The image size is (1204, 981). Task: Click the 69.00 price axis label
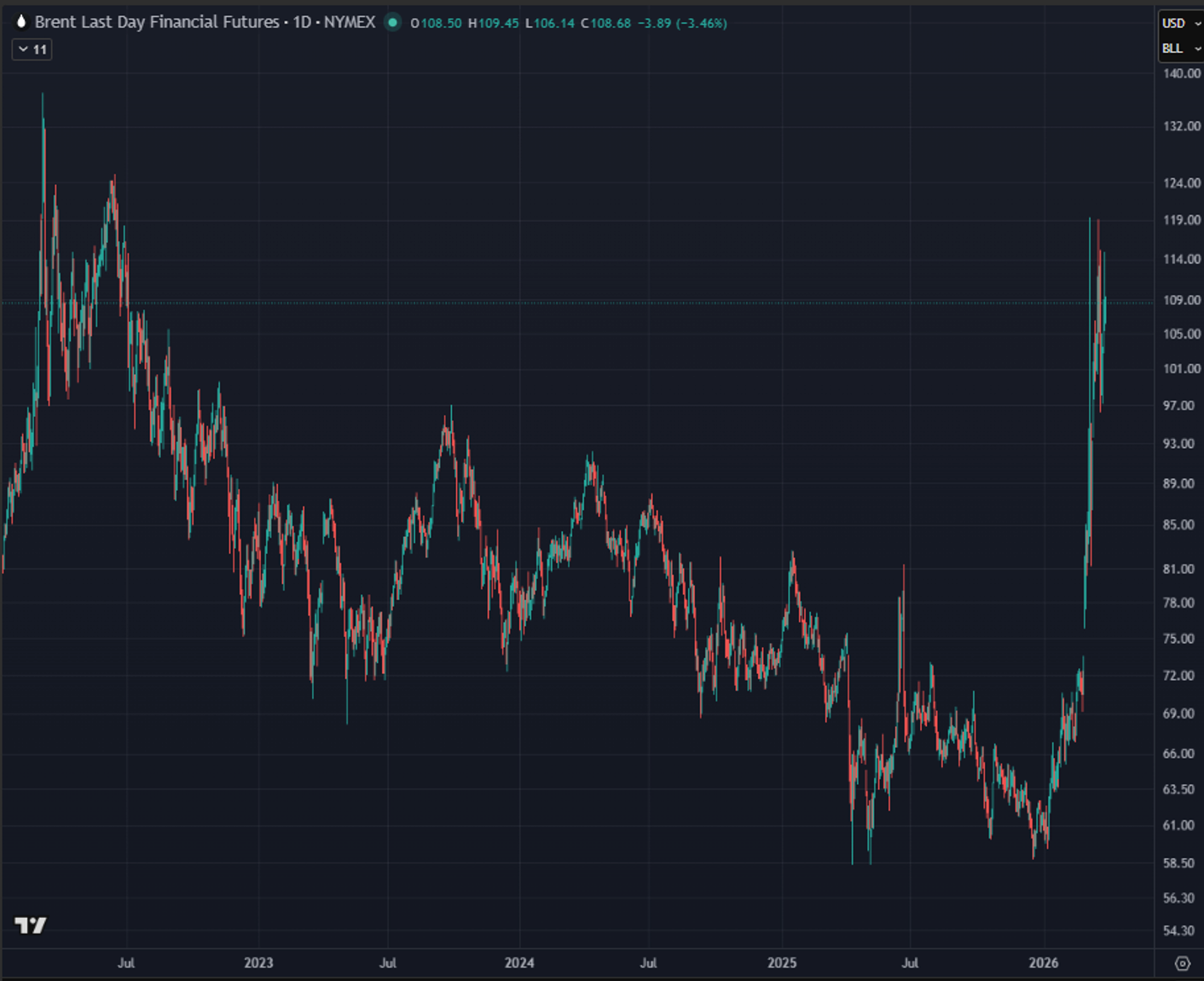tap(1179, 713)
